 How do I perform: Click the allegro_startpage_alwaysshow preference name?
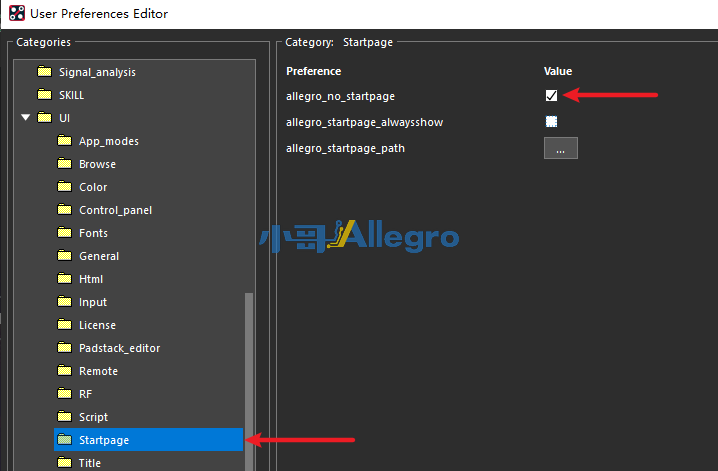coord(364,122)
